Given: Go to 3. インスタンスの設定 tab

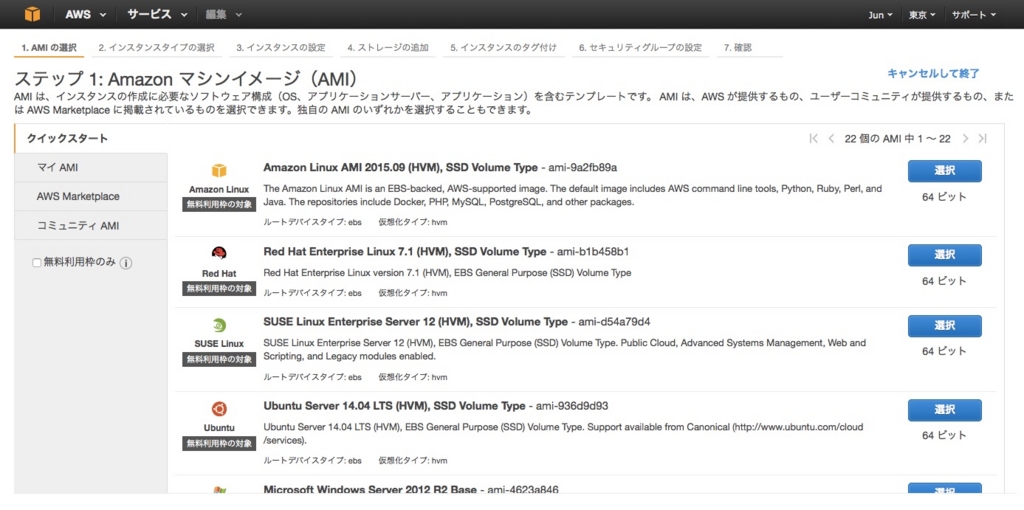Looking at the screenshot, I should click(281, 48).
